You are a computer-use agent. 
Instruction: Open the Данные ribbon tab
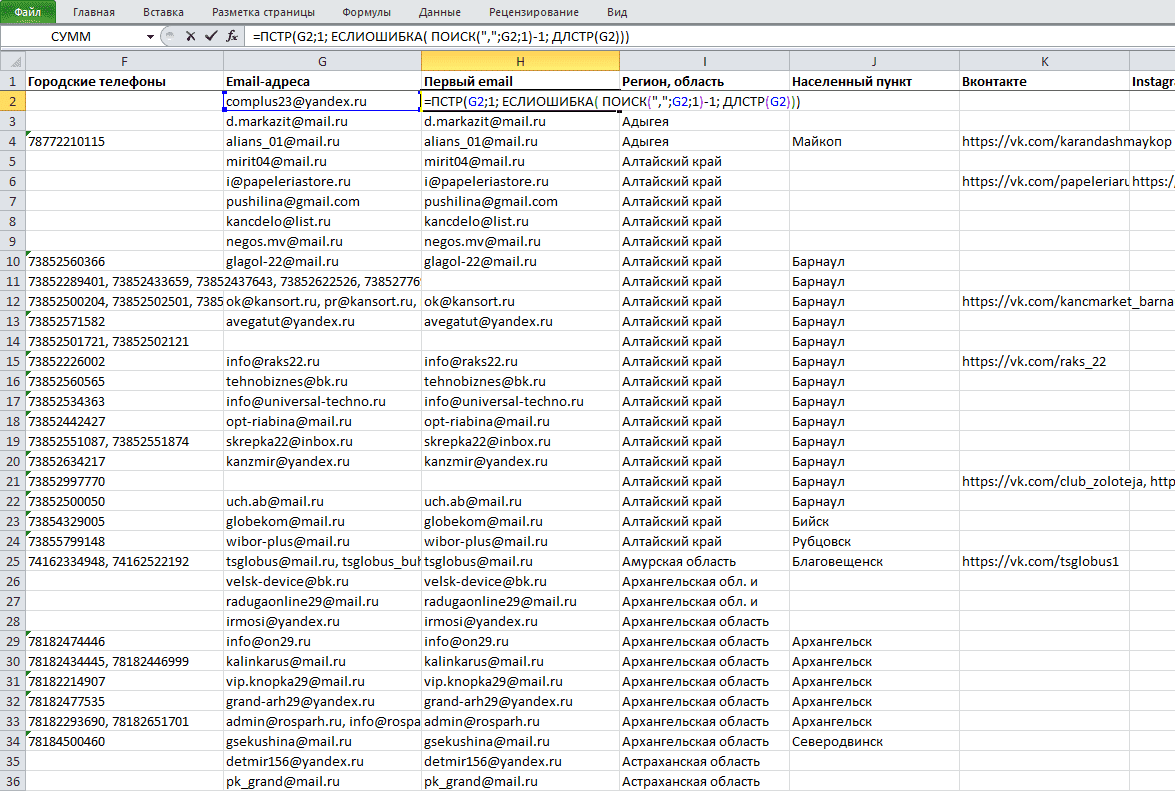(x=440, y=12)
